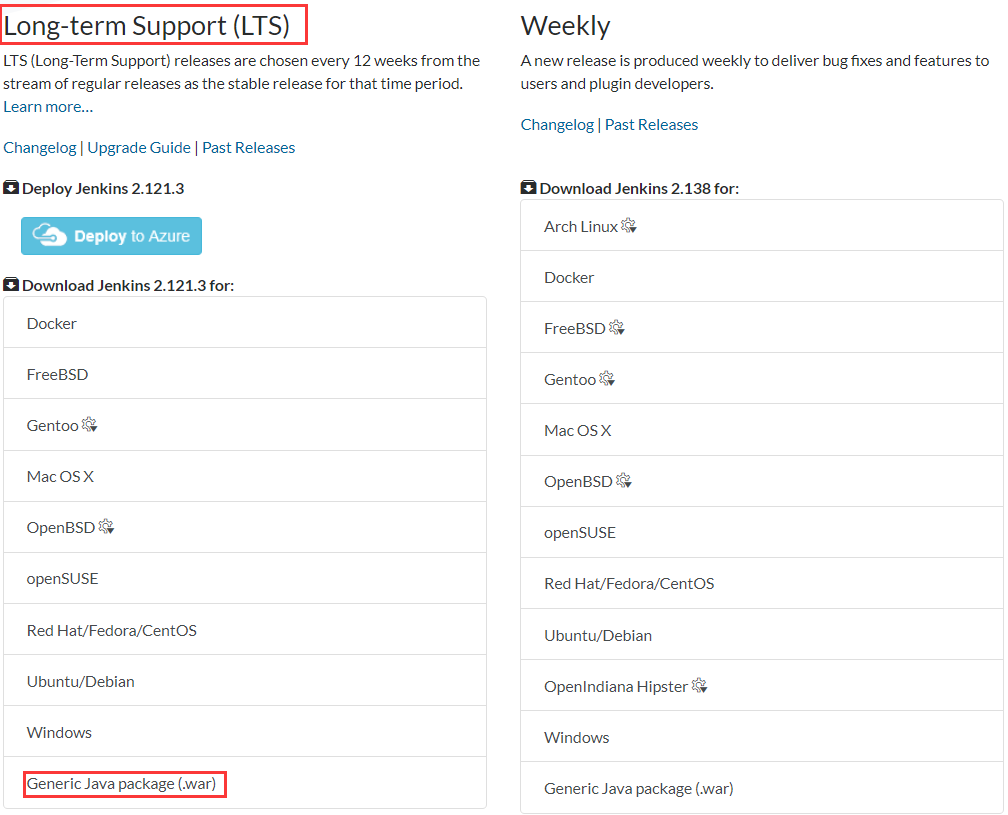Select Ubuntu/Debian in the LTS list
Viewport: 1008px width, 815px height.
(244, 681)
